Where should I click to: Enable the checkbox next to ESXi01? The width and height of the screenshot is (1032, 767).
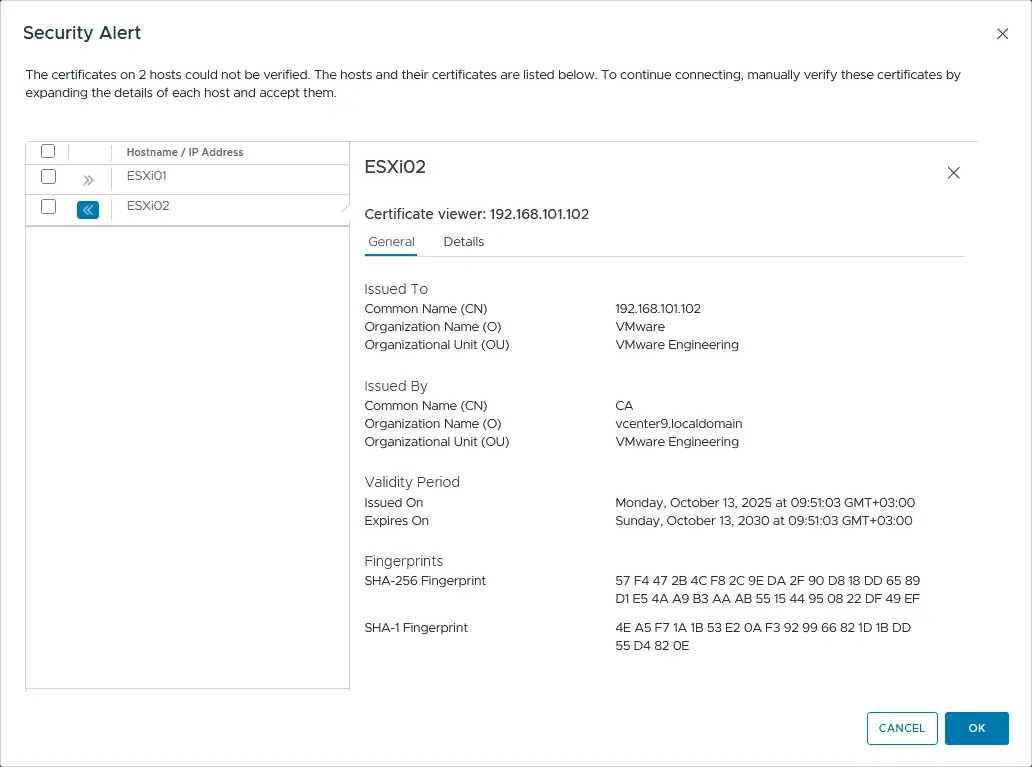tap(48, 176)
